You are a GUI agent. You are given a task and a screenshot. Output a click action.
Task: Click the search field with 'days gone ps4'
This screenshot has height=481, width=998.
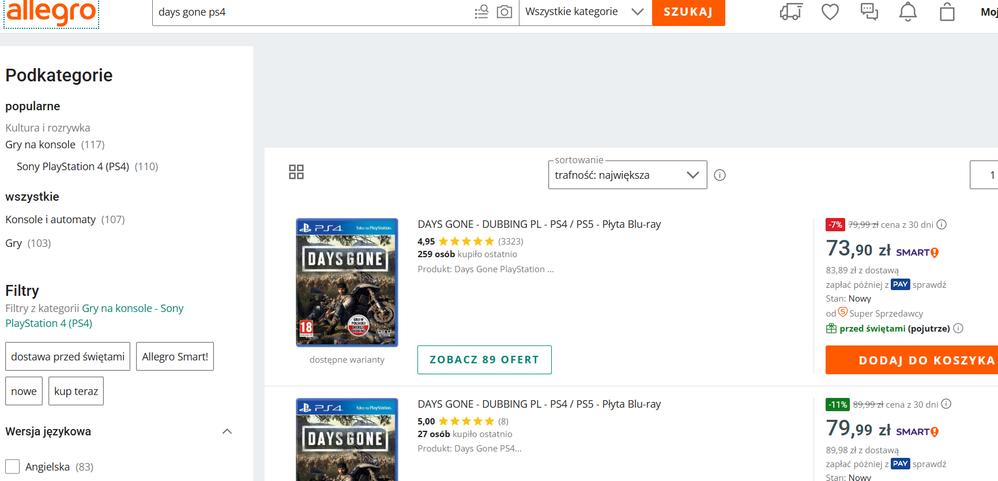coord(310,12)
